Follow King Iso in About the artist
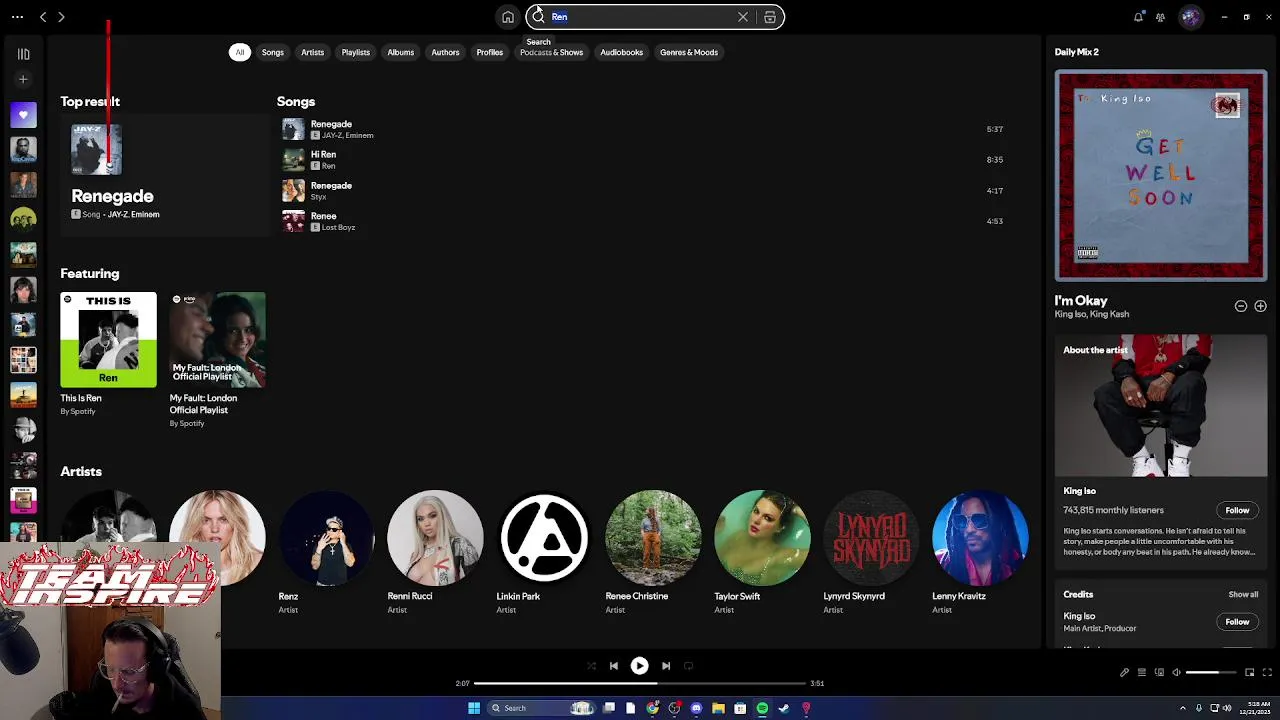The width and height of the screenshot is (1280, 720). click(x=1237, y=511)
